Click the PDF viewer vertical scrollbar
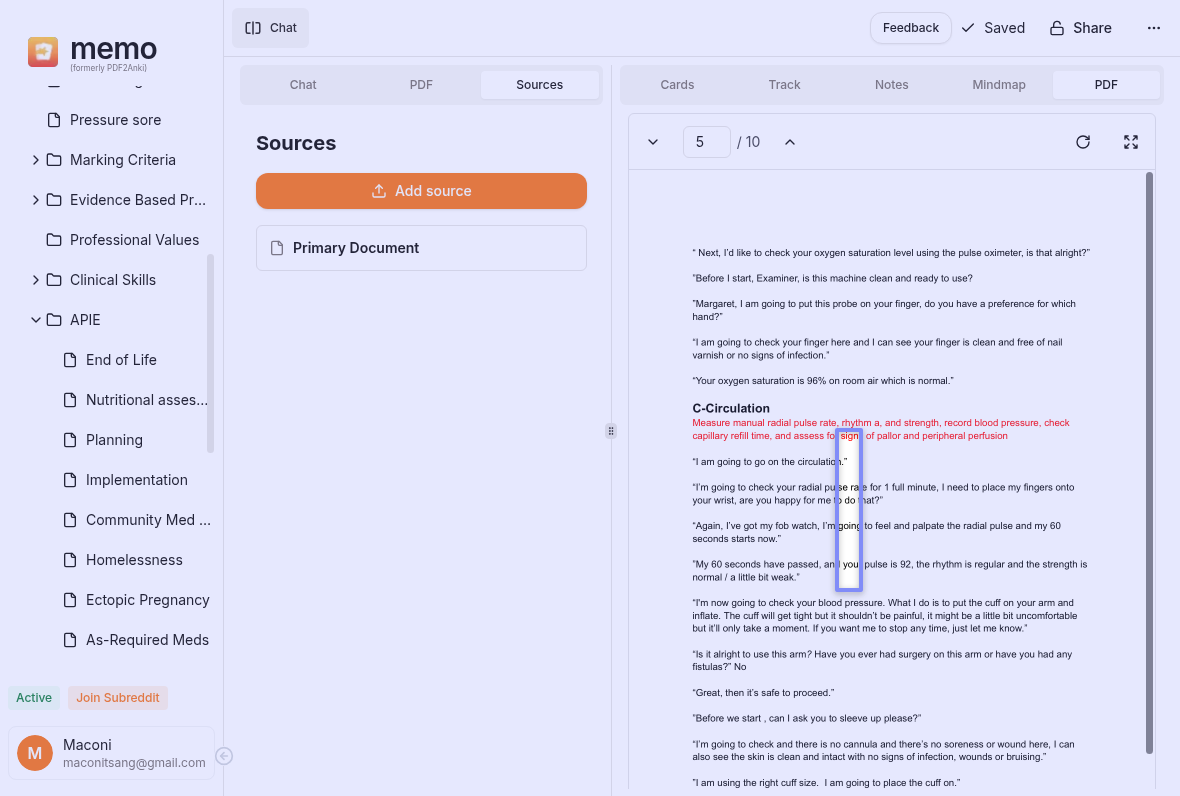The image size is (1180, 796). coord(1149,460)
